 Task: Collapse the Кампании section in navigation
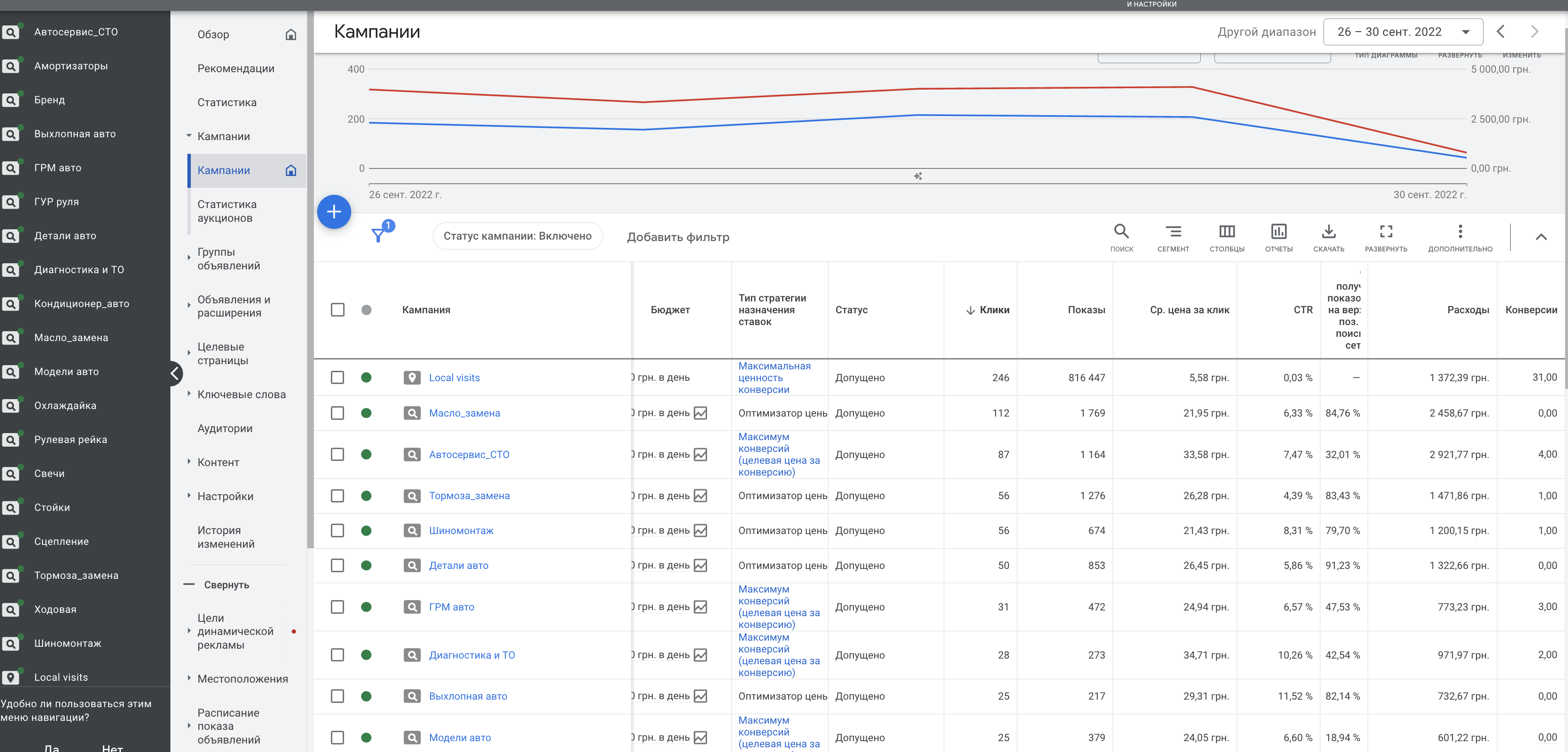(x=189, y=136)
